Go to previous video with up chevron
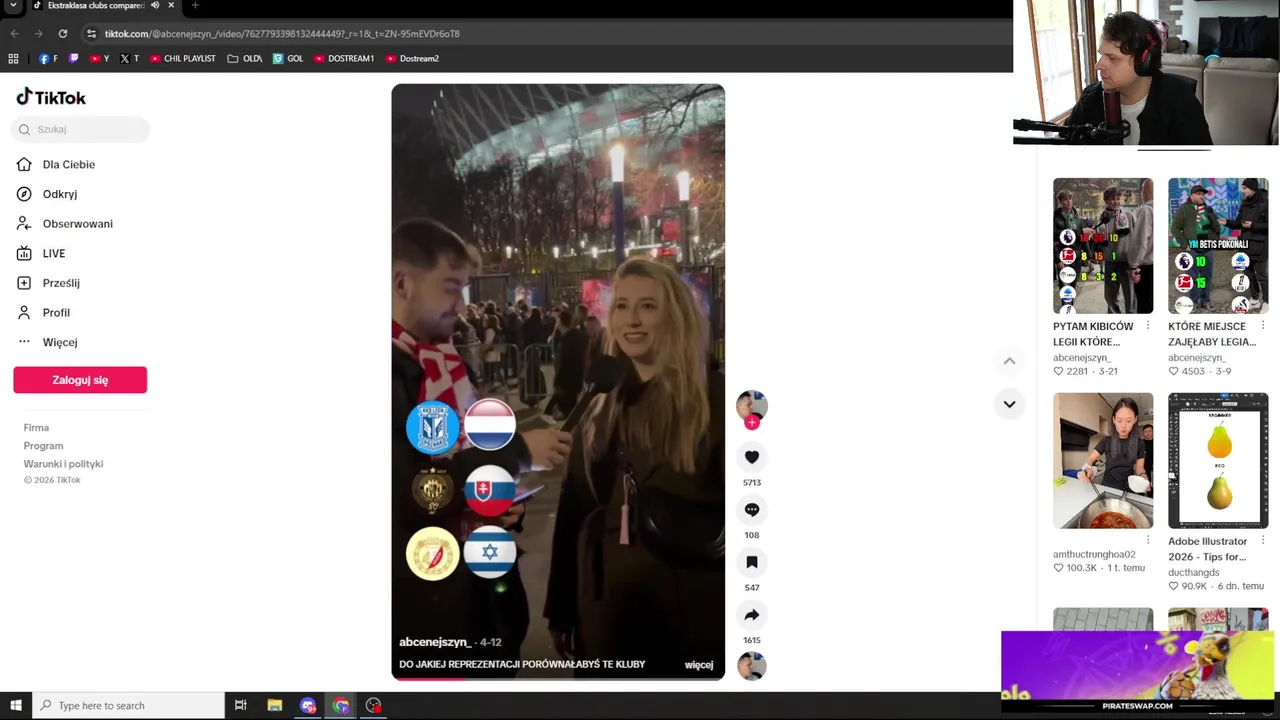 coord(1009,361)
